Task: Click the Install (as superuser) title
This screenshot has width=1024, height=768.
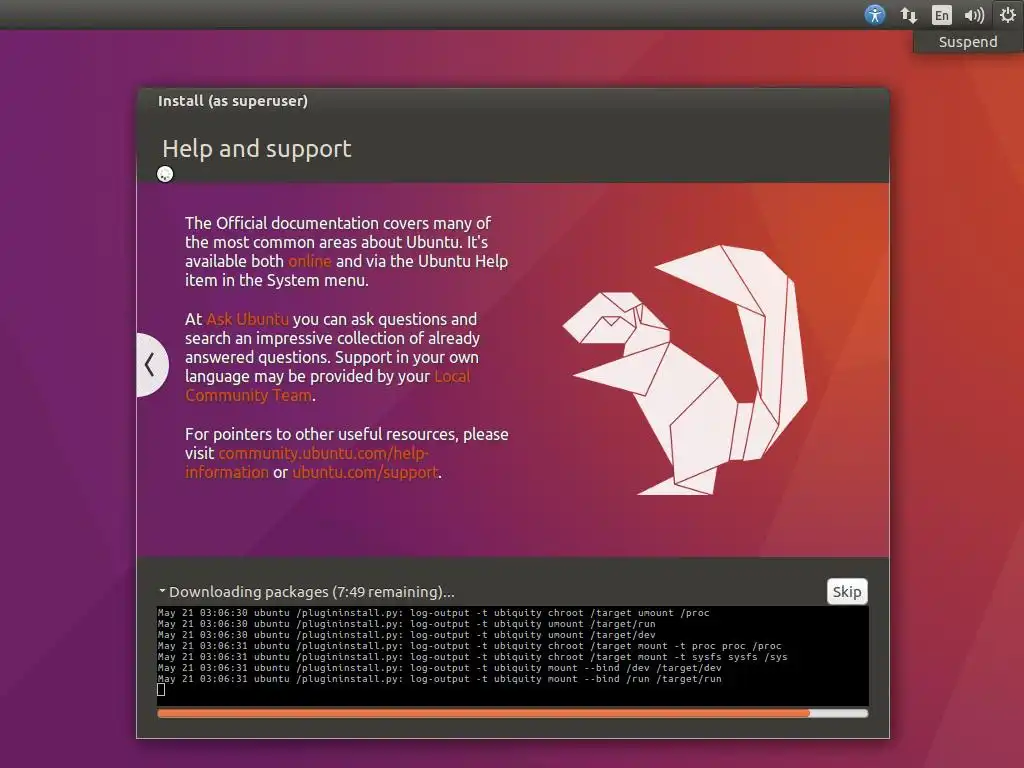Action: point(232,101)
